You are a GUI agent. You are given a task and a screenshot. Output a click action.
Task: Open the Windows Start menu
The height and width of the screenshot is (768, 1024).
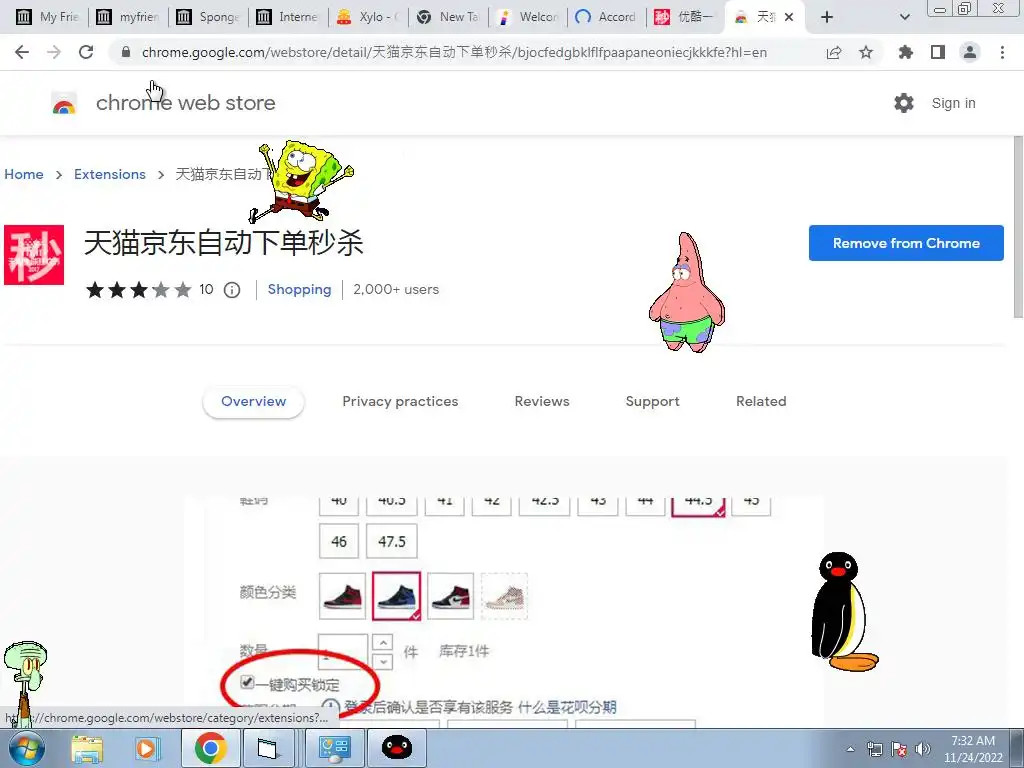tap(26, 748)
